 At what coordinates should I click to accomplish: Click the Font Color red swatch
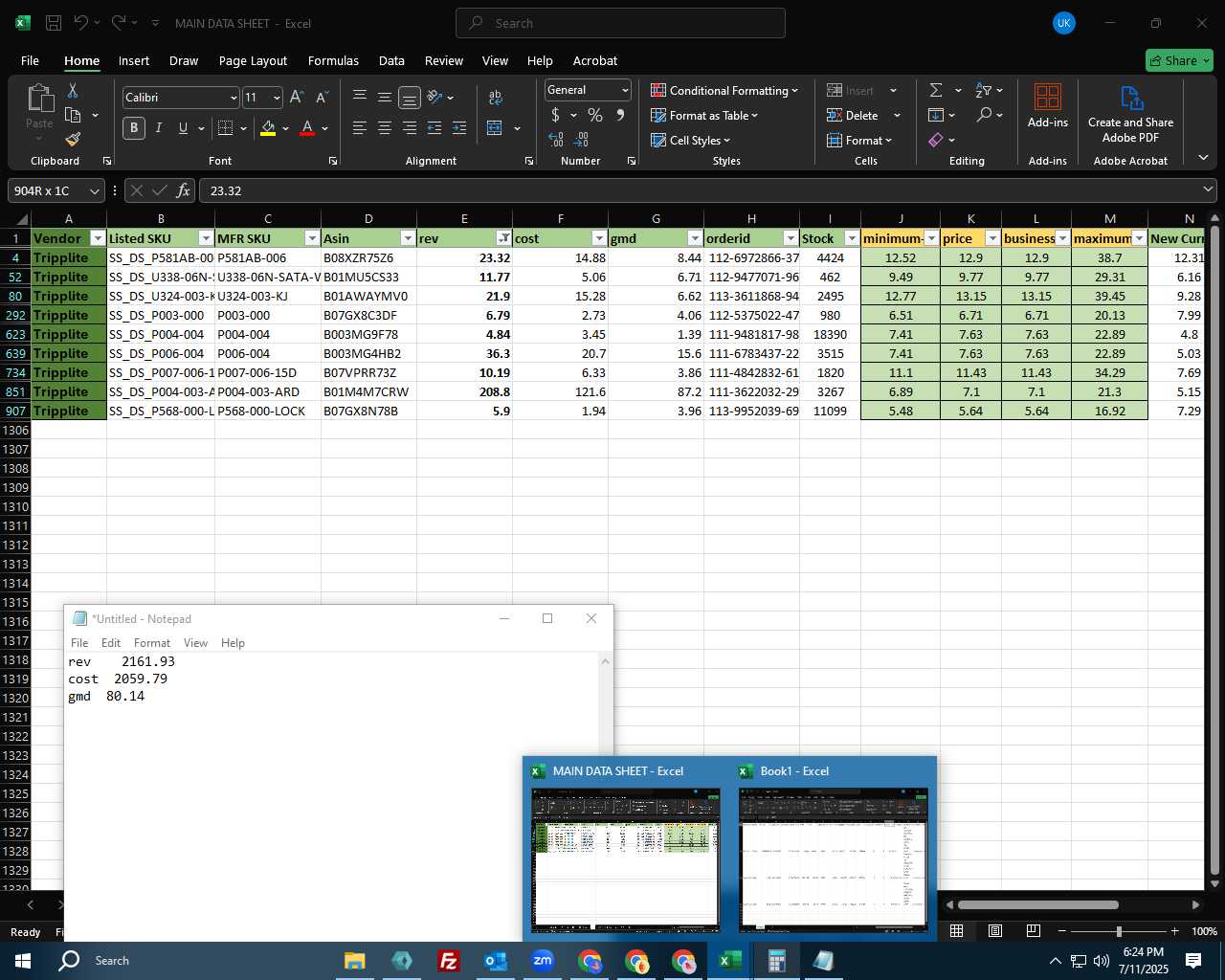[x=307, y=128]
